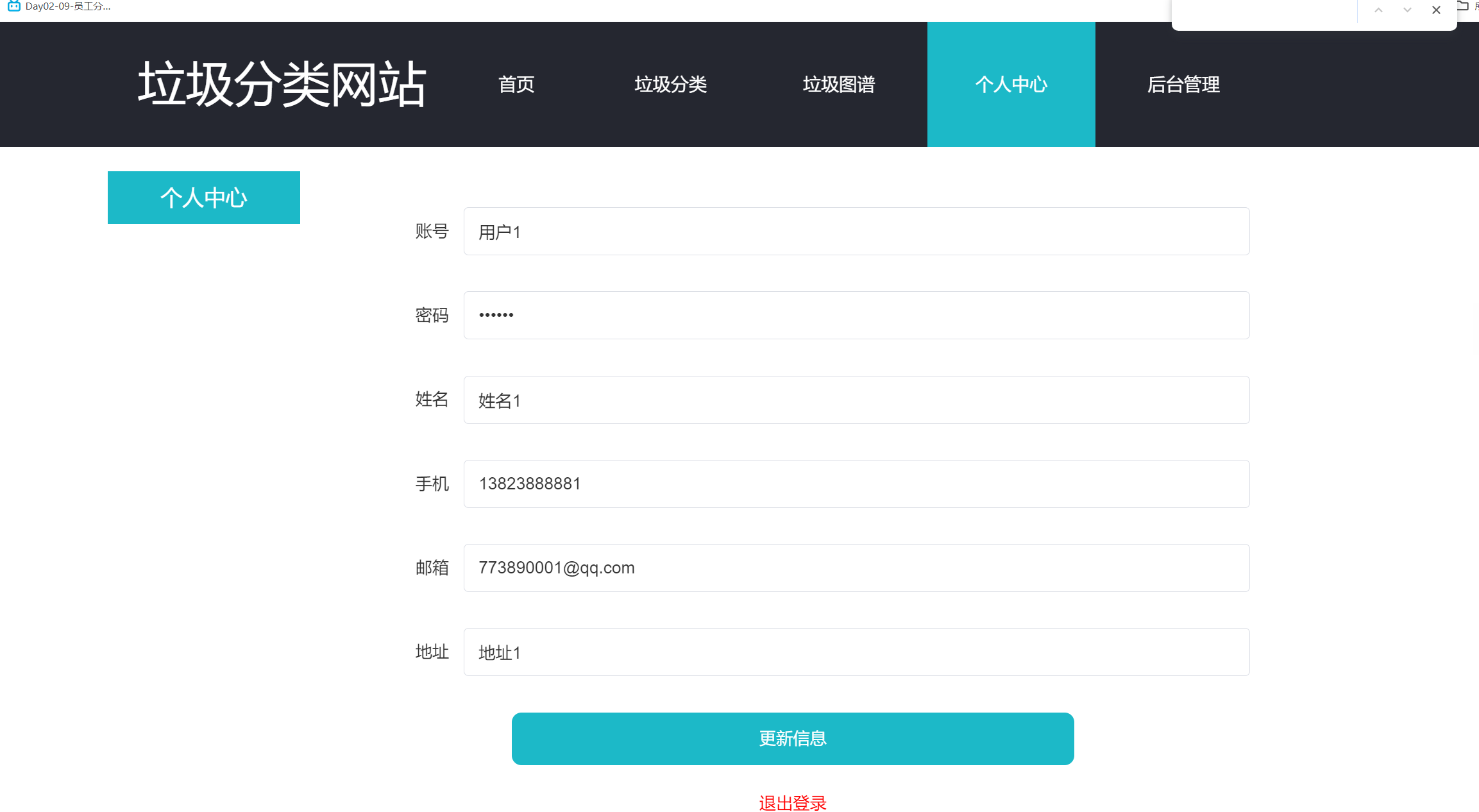Click the 邮箱 field with 773890001@qq.com
The image size is (1479, 812).
[857, 568]
